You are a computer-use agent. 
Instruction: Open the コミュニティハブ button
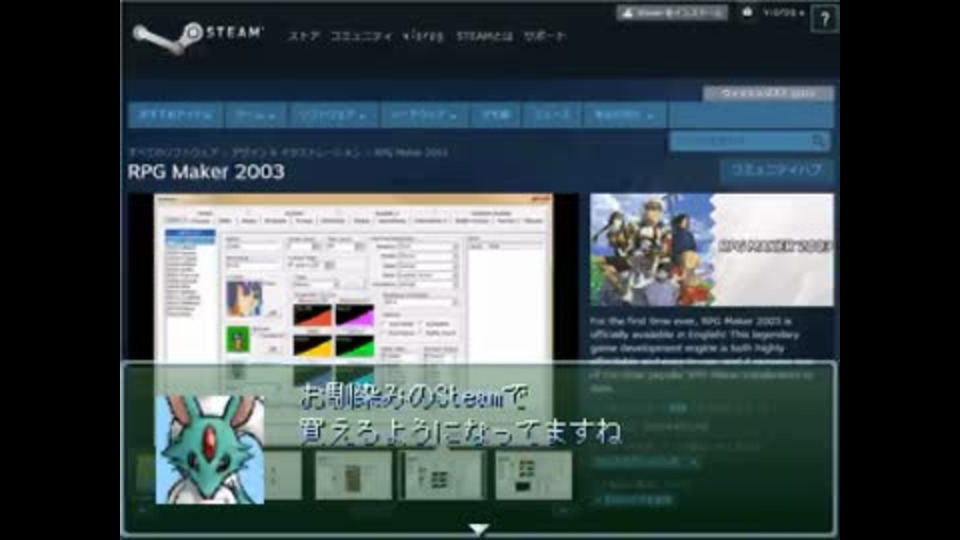click(x=776, y=170)
